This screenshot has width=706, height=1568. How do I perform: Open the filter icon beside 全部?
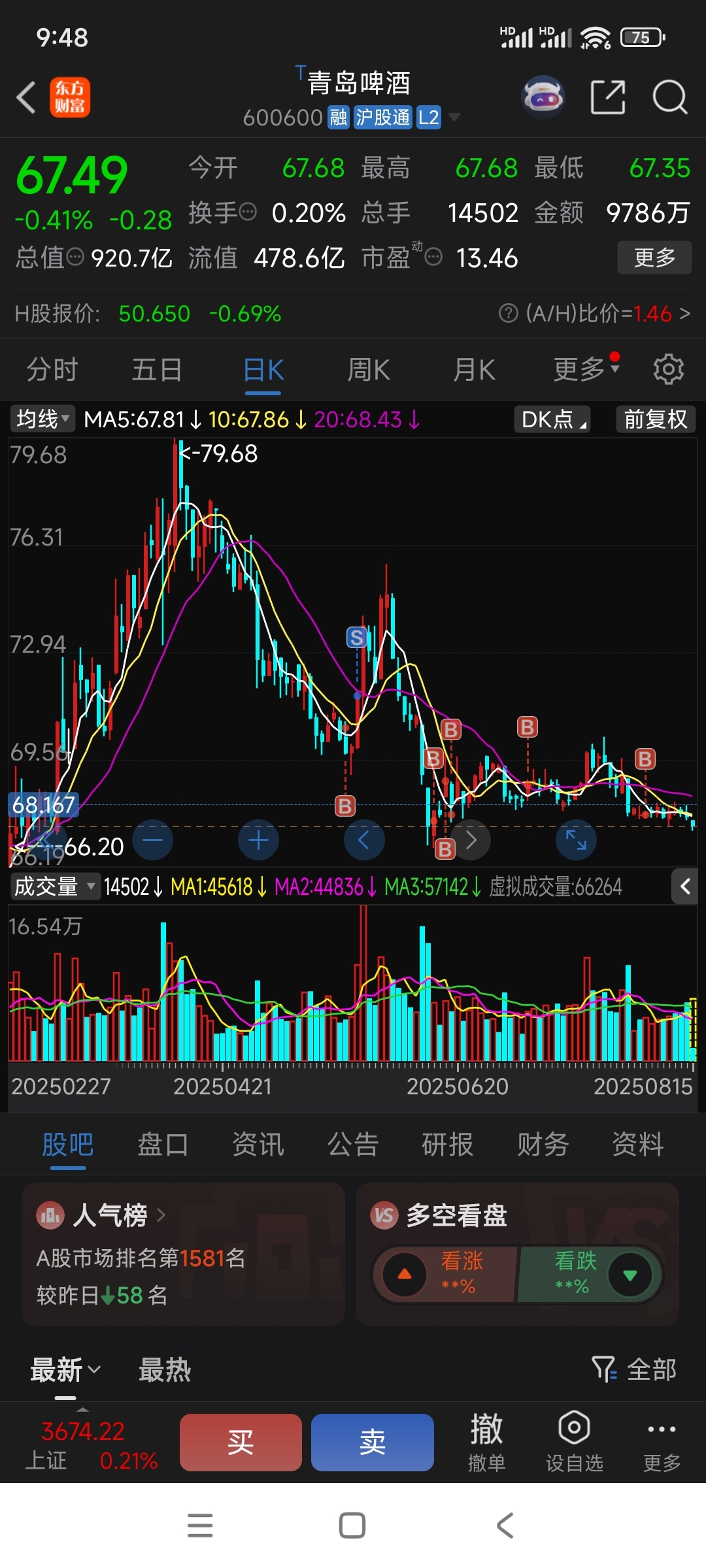(604, 1369)
